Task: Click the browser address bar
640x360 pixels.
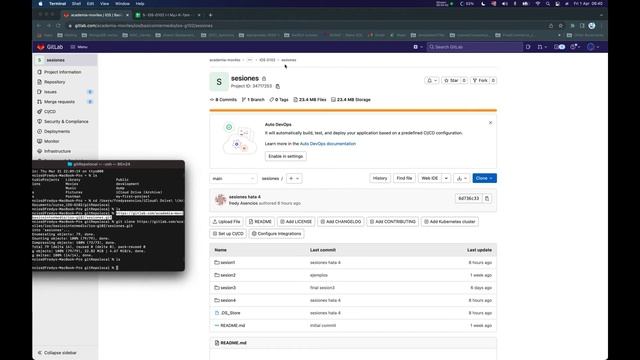Action: click(x=306, y=26)
